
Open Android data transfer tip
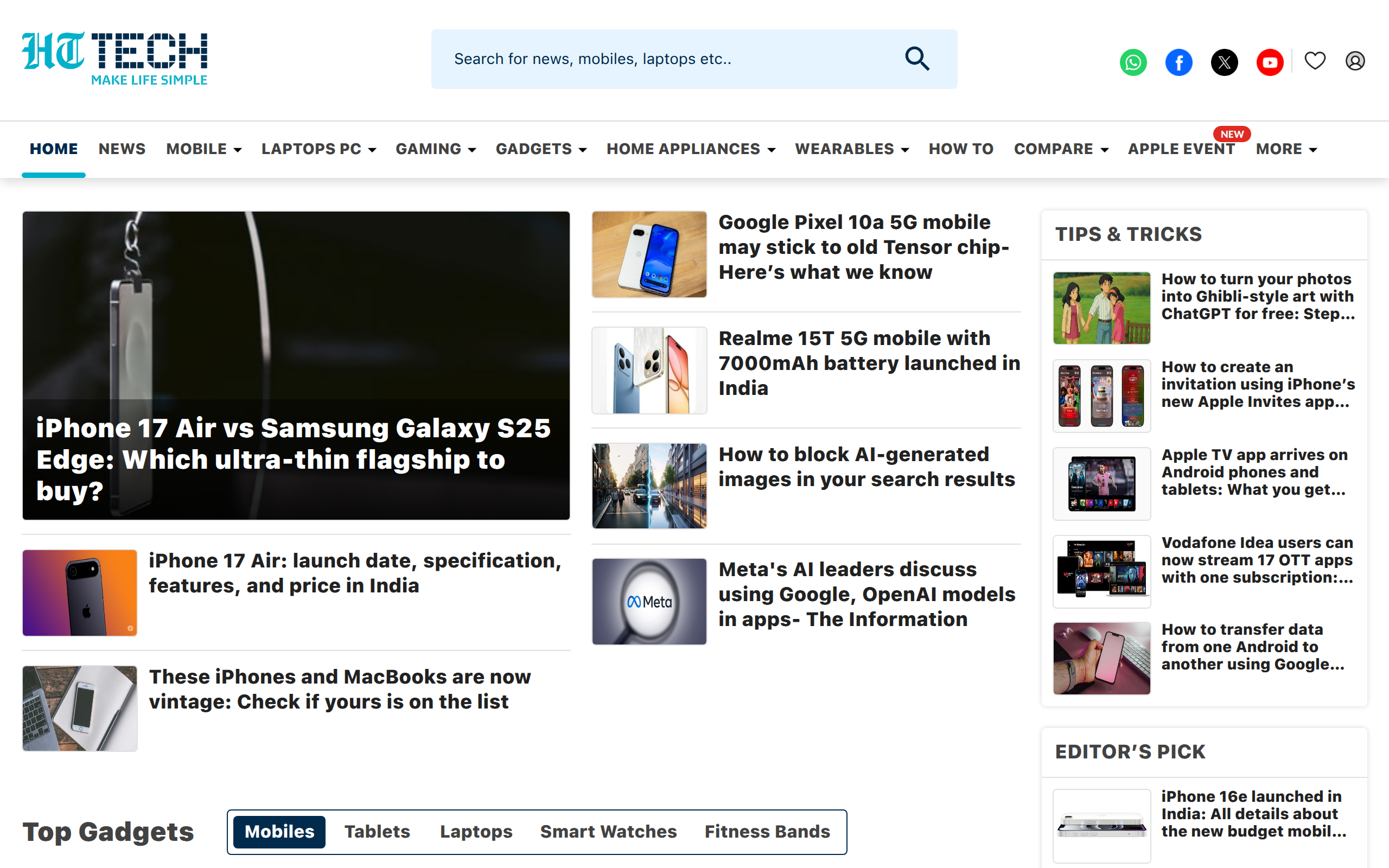[x=1253, y=647]
